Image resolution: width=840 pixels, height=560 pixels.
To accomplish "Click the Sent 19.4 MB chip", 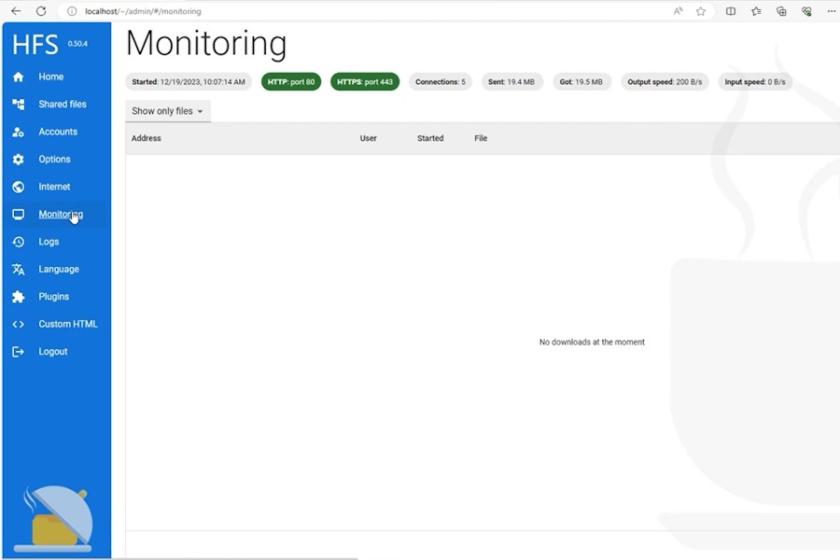I will point(512,82).
